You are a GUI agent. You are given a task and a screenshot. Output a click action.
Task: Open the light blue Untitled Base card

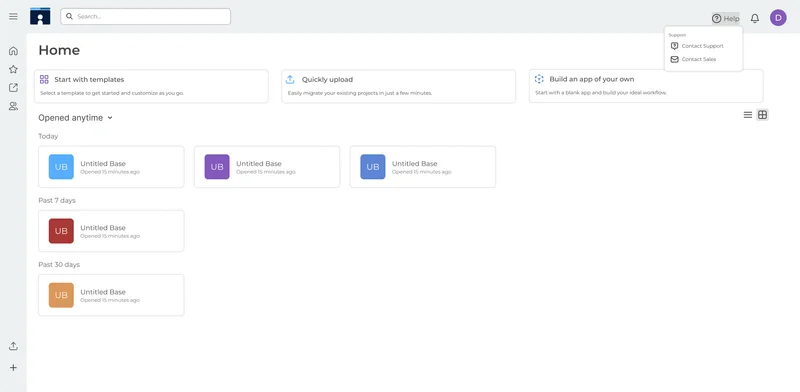click(111, 167)
